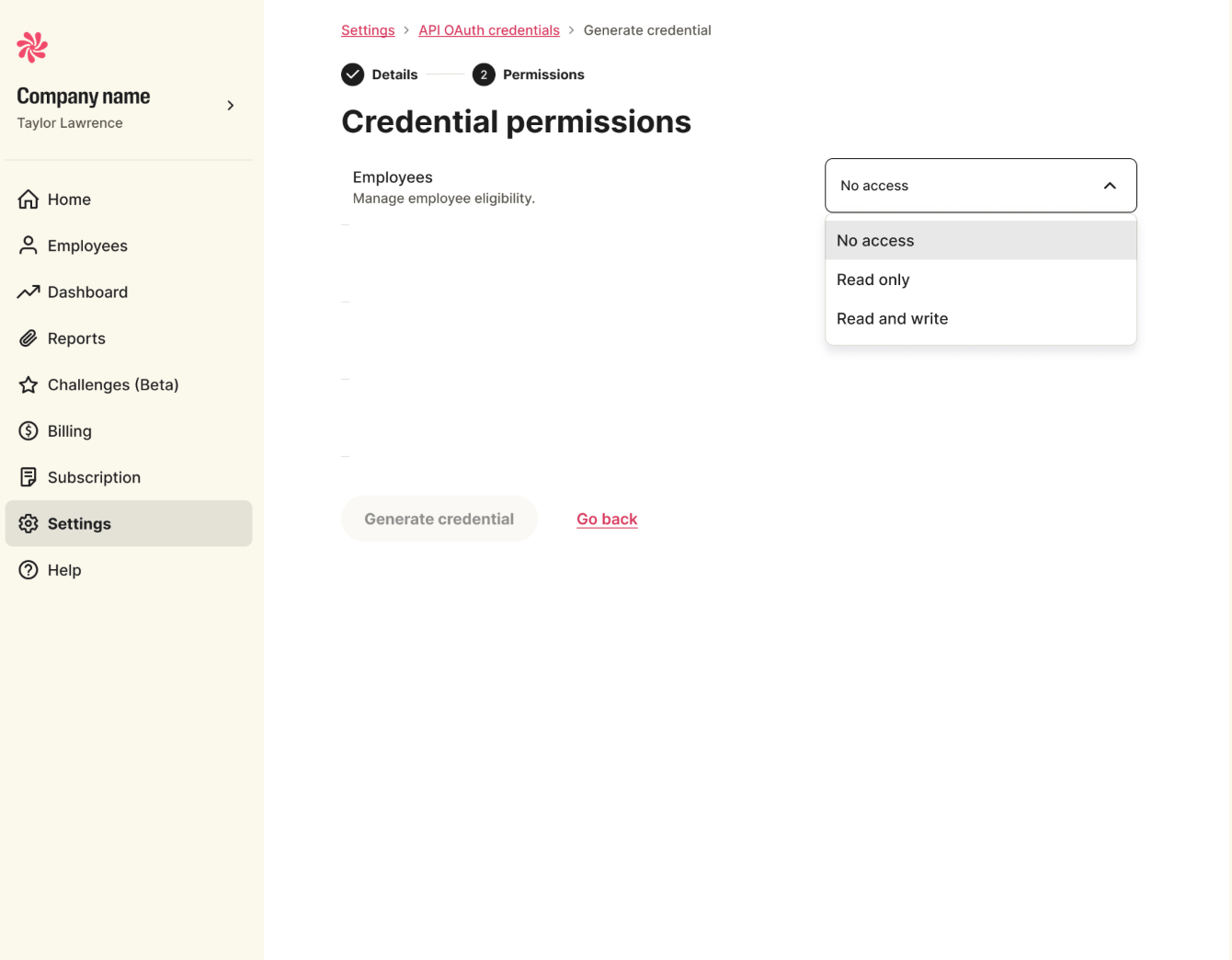Click the Home house icon

pos(29,200)
